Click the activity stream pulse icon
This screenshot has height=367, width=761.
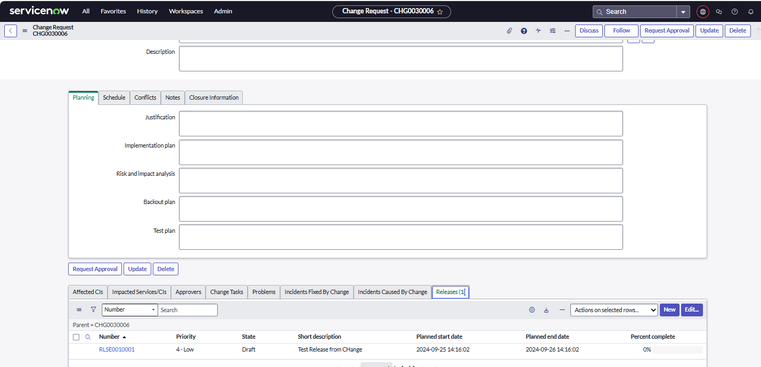click(x=538, y=31)
